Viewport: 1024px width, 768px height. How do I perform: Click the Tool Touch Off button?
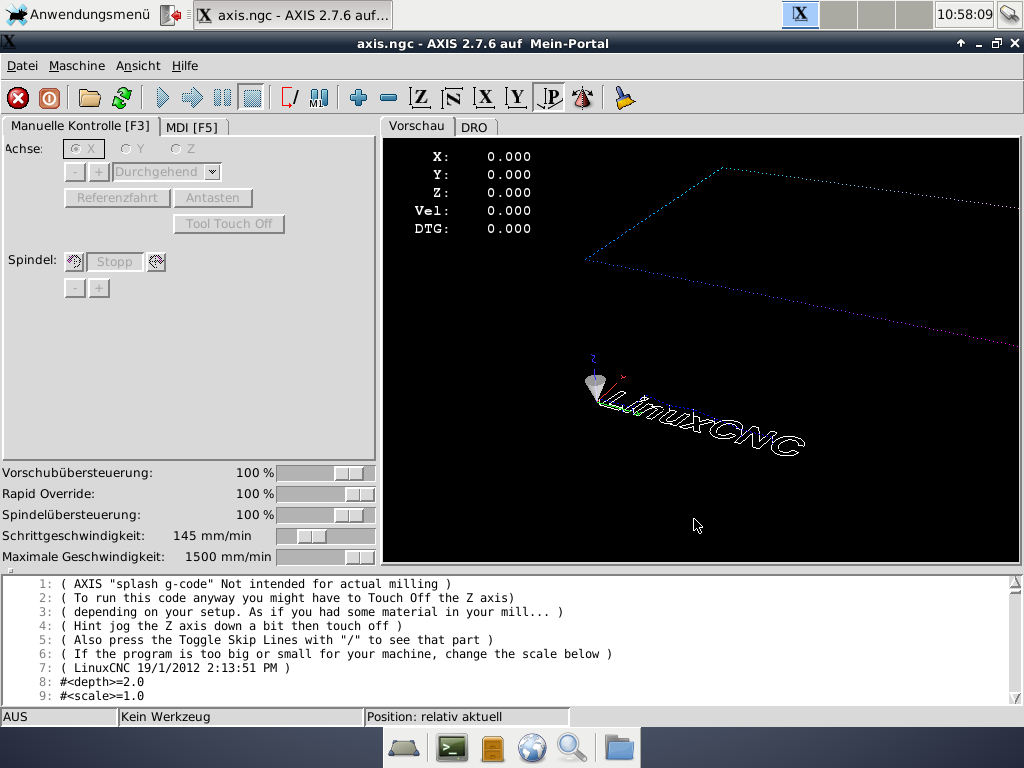tap(229, 224)
